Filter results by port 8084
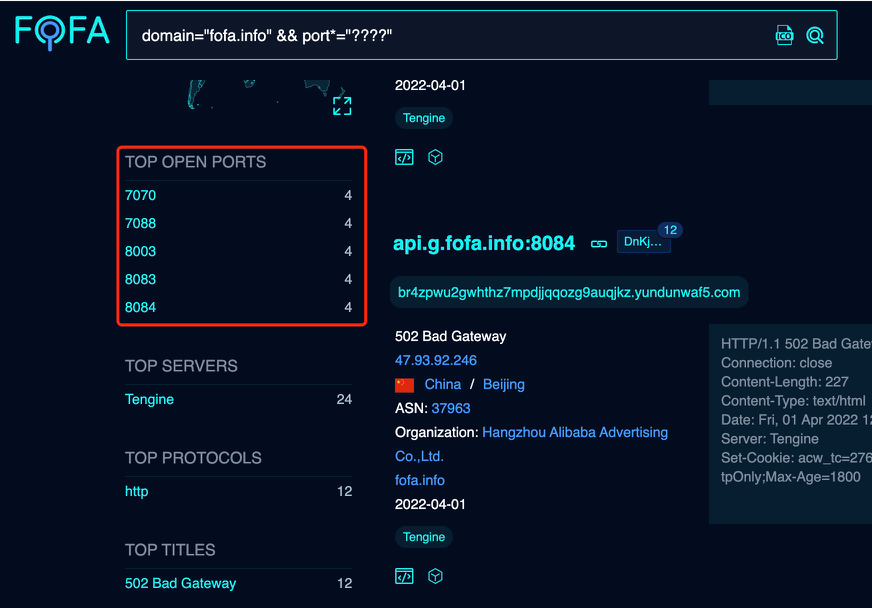The width and height of the screenshot is (872, 608). (x=141, y=308)
